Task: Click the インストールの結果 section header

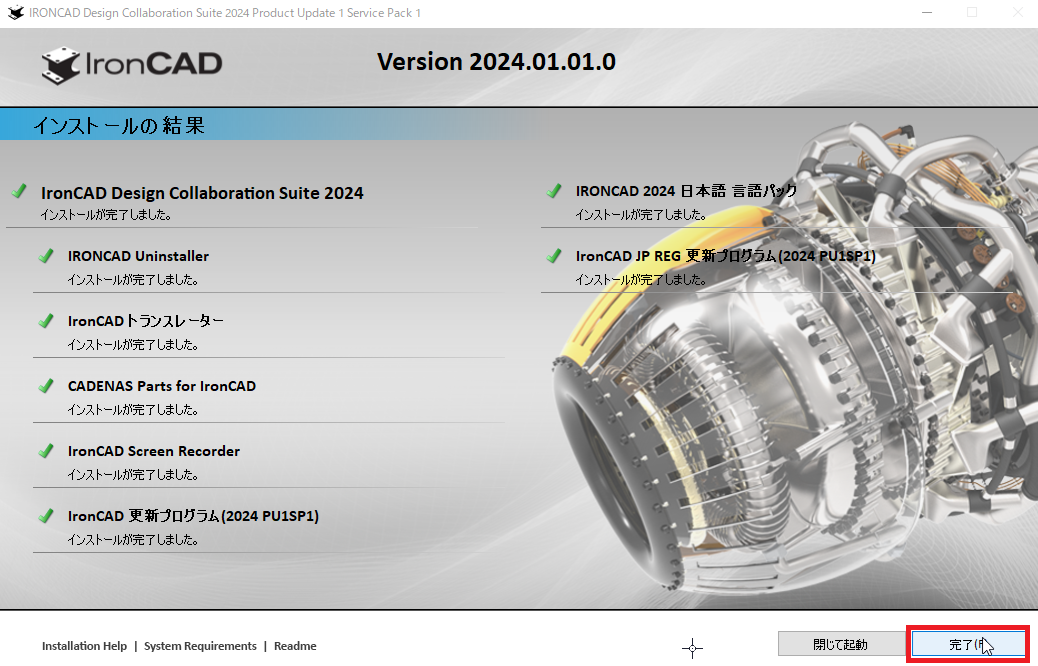Action: point(119,124)
